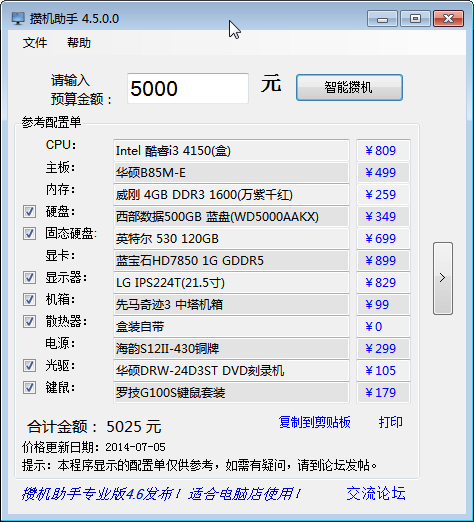The width and height of the screenshot is (474, 522).
Task: Click the ¥899 graphics card price
Action: 383,261
